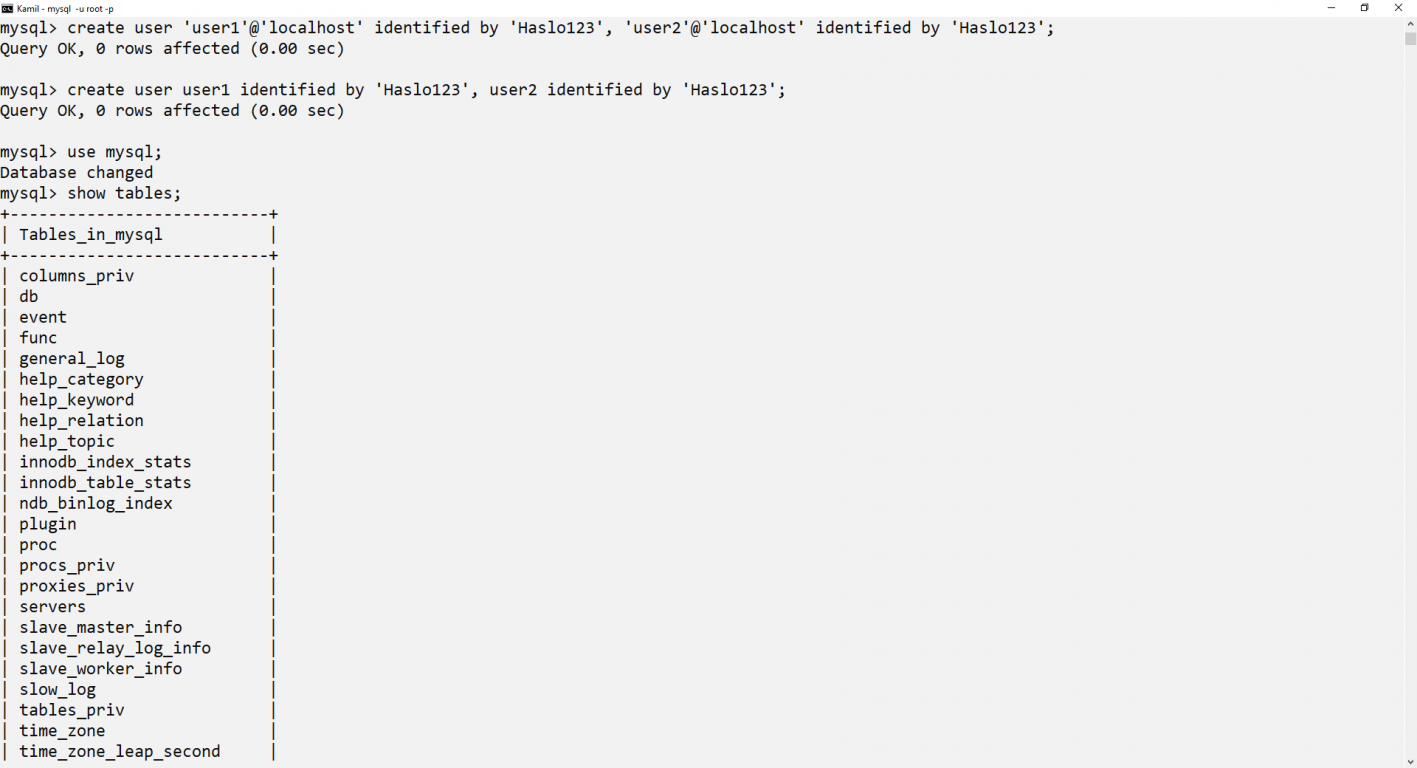The height and width of the screenshot is (768, 1417).
Task: Open the console window system menu icon
Action: (7, 8)
